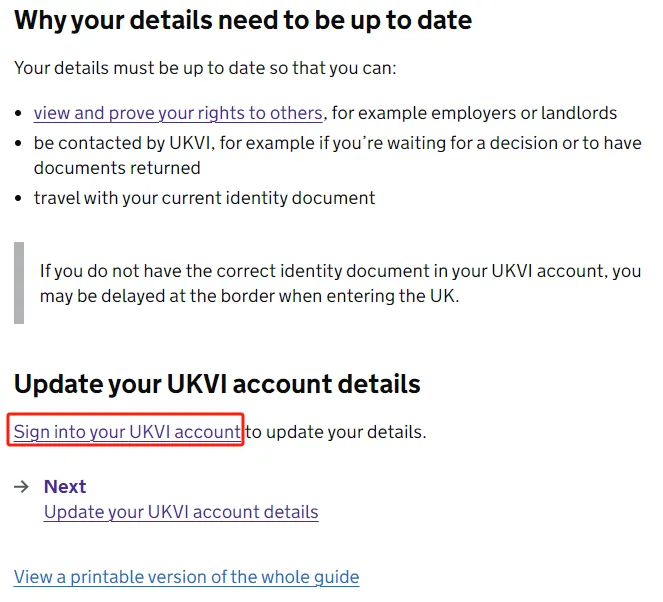Image resolution: width=663 pixels, height=602 pixels.
Task: Click the 'travel with your current identity document' text
Action: click(x=205, y=198)
